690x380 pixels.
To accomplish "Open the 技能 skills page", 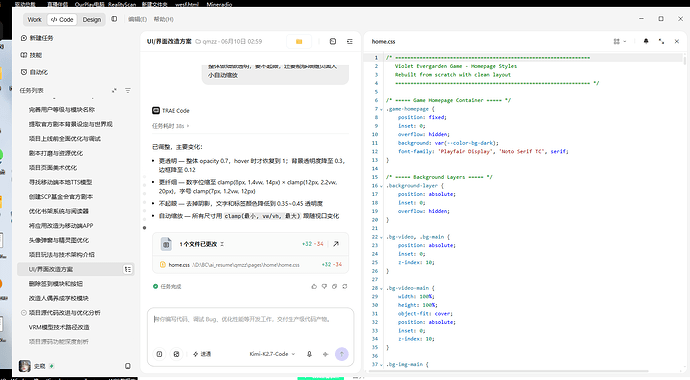I will point(31,55).
